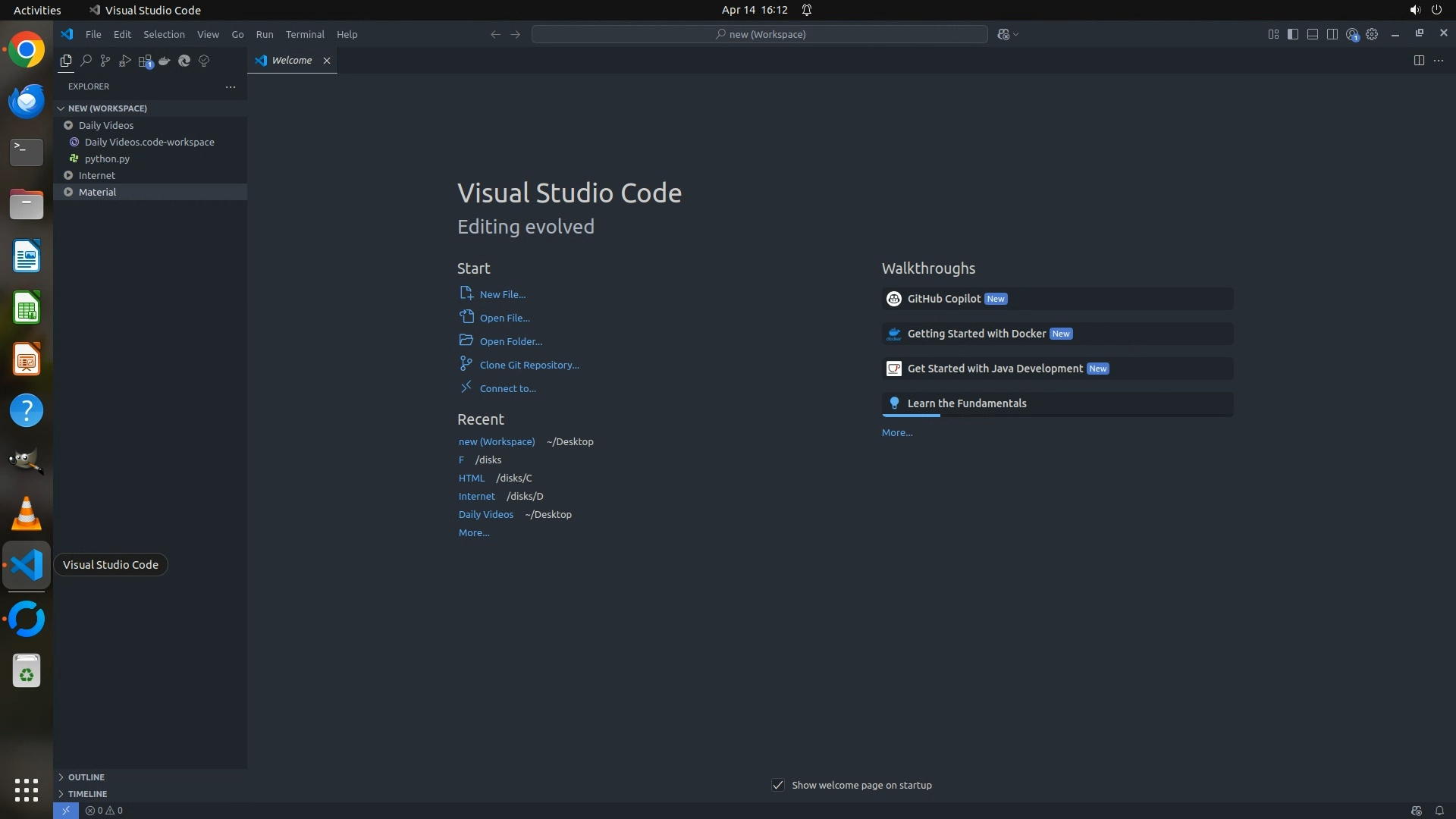This screenshot has width=1456, height=819.
Task: Open the HTML recent folder link
Action: click(471, 478)
